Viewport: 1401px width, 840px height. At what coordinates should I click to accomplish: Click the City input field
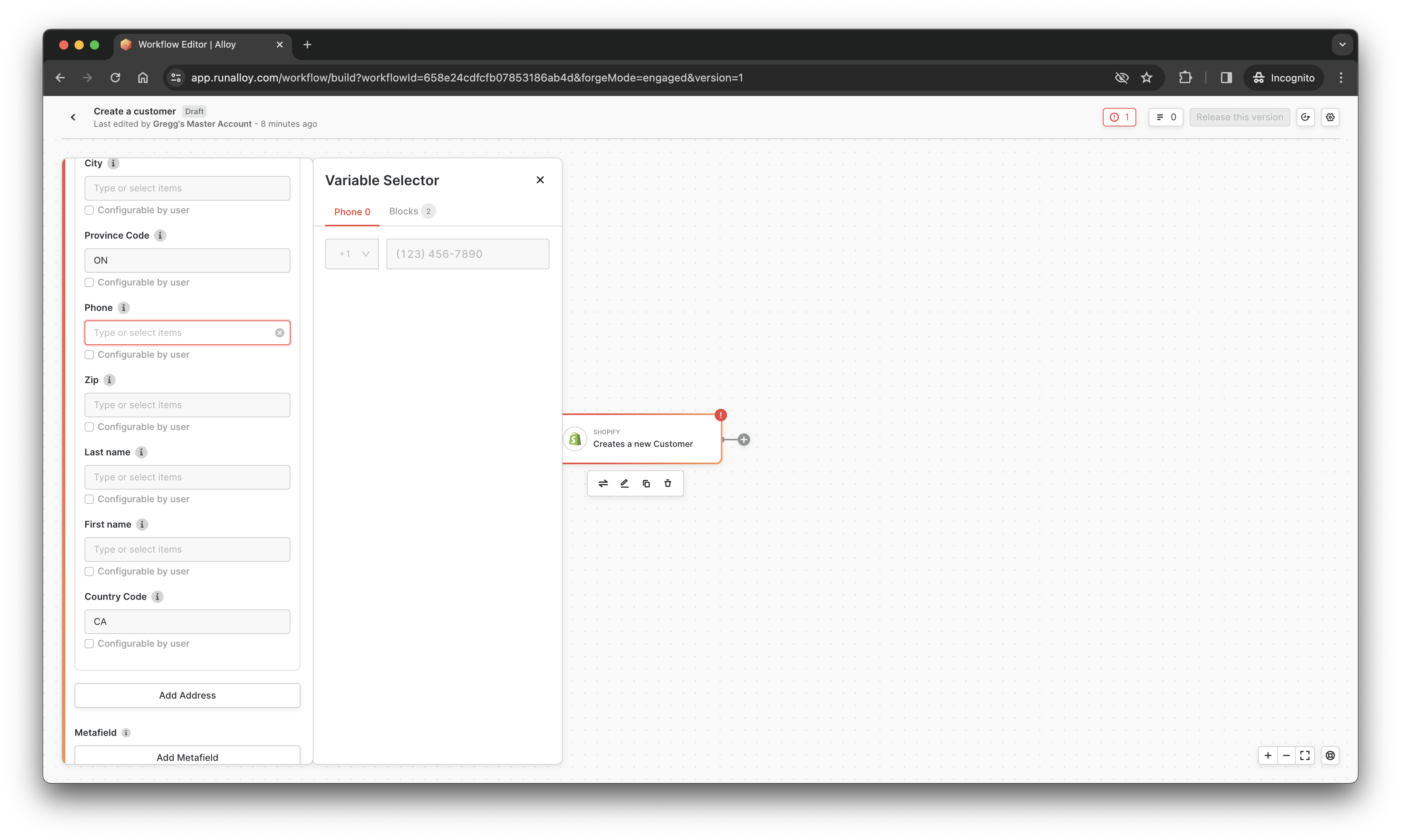(188, 189)
